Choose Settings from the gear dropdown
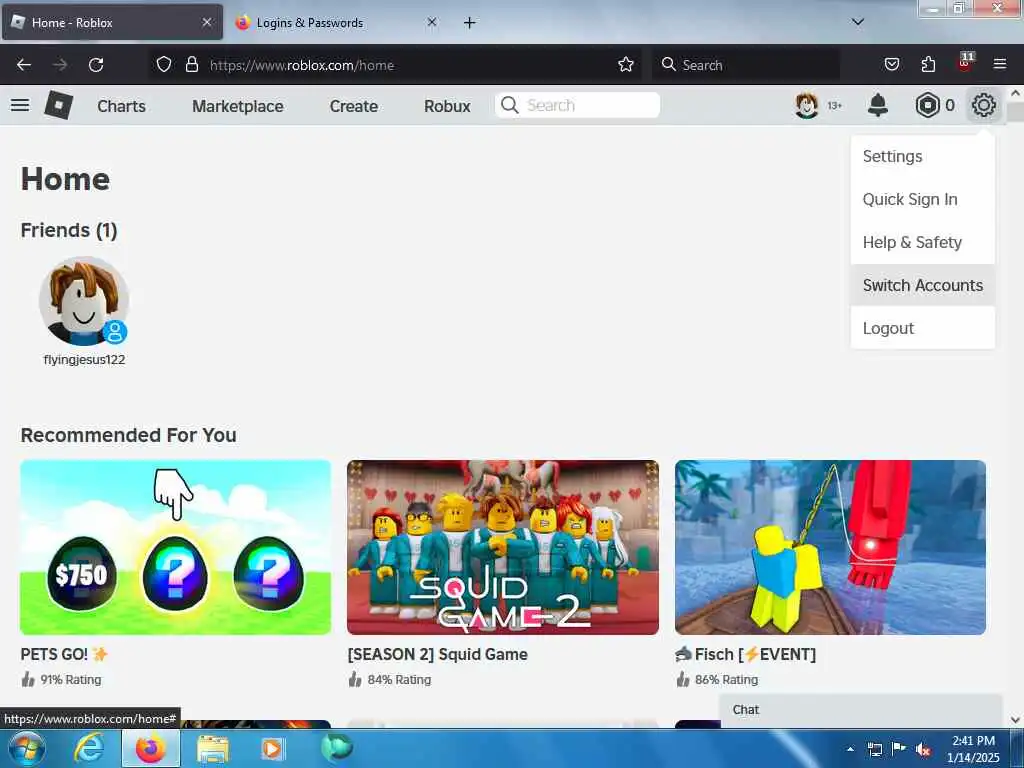Viewport: 1024px width, 768px height. (x=923, y=156)
